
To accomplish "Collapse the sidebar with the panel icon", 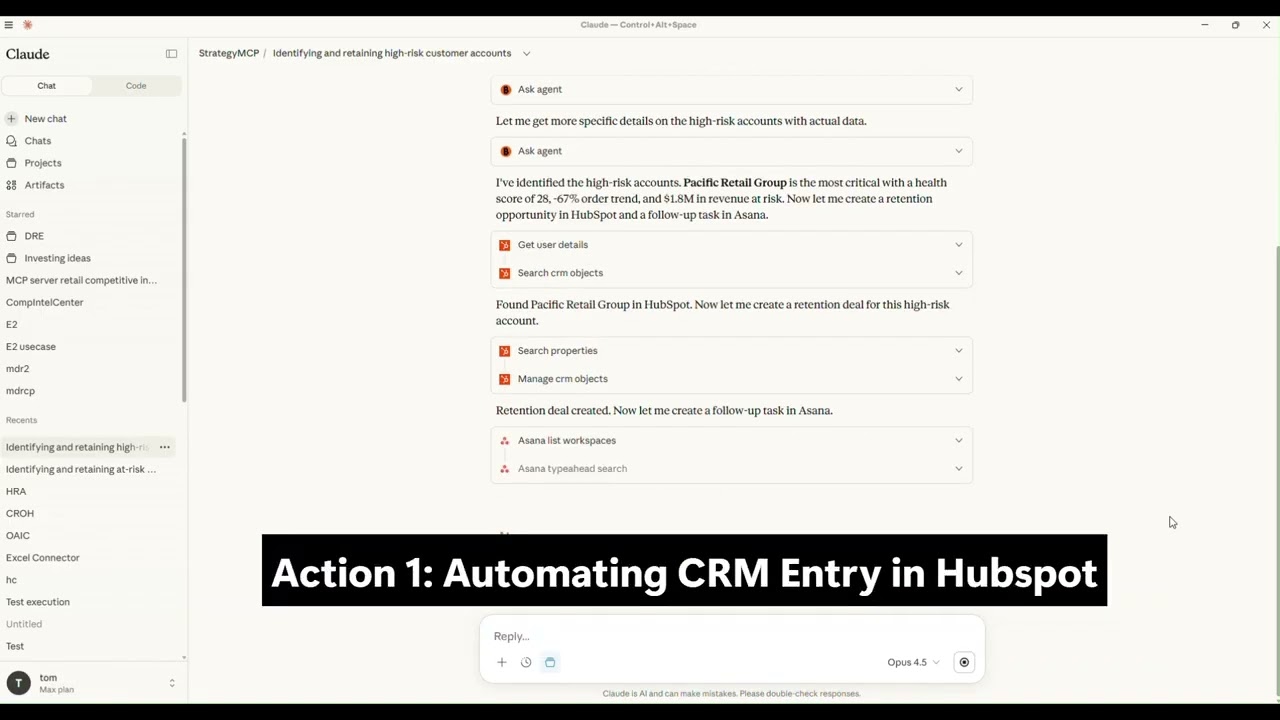I will click(171, 54).
